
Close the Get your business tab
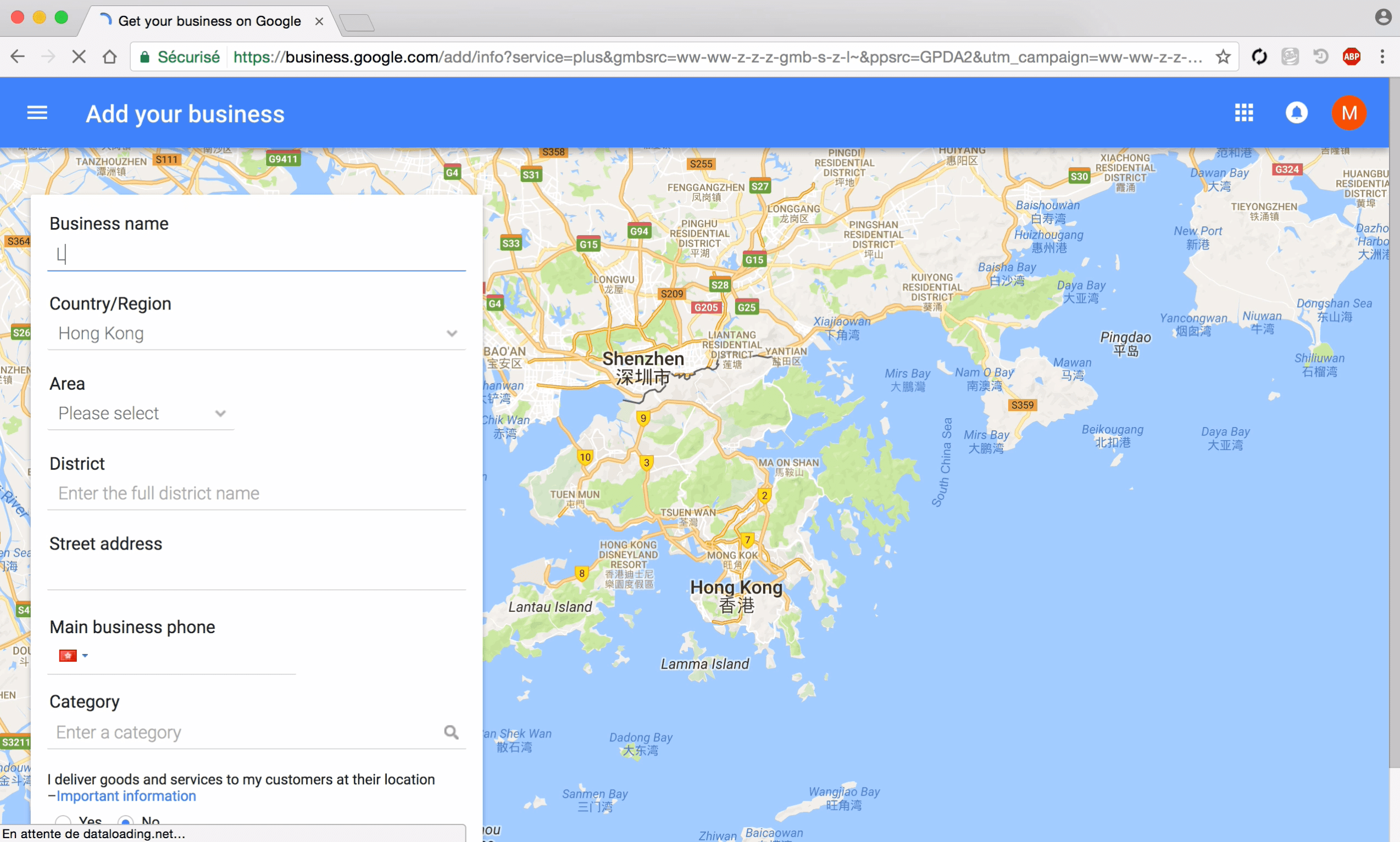click(x=319, y=21)
